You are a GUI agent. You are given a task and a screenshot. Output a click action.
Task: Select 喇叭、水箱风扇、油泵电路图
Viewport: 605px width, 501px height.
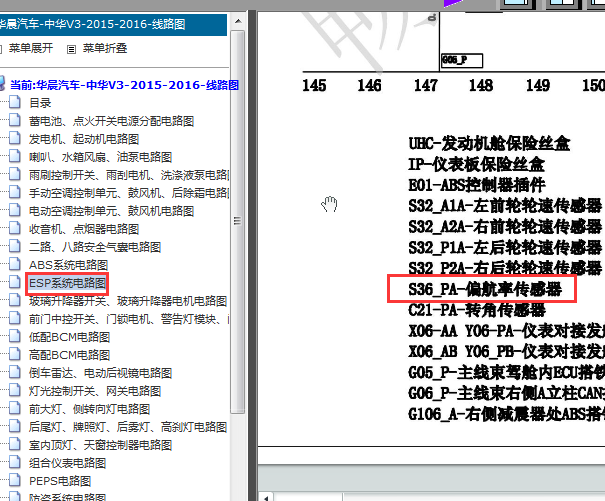tap(100, 157)
